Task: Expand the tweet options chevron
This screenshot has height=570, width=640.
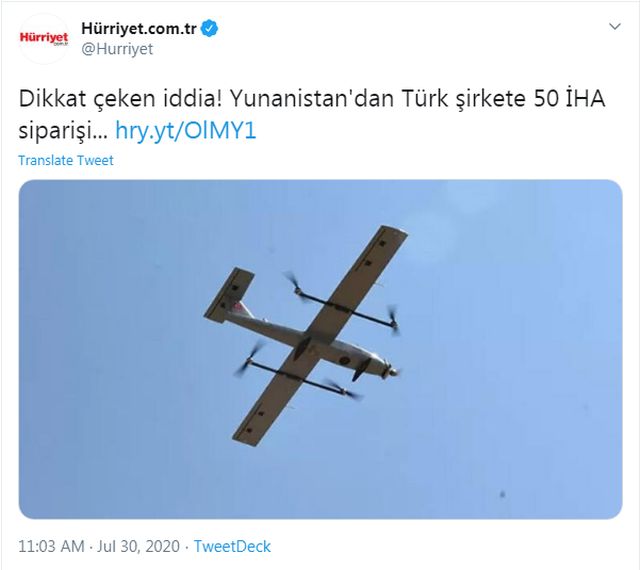Action: pos(615,27)
